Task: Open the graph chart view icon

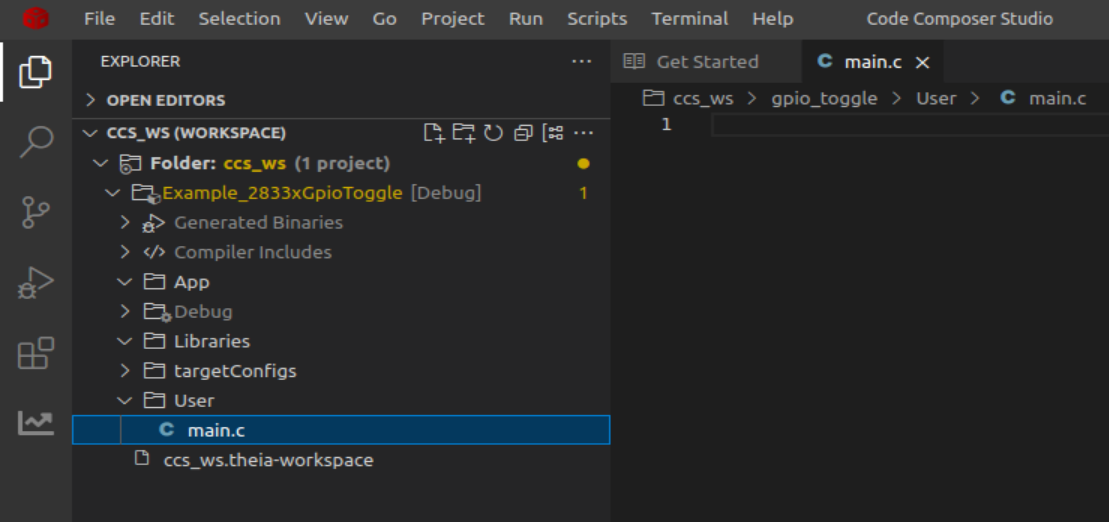Action: pyautogui.click(x=35, y=422)
